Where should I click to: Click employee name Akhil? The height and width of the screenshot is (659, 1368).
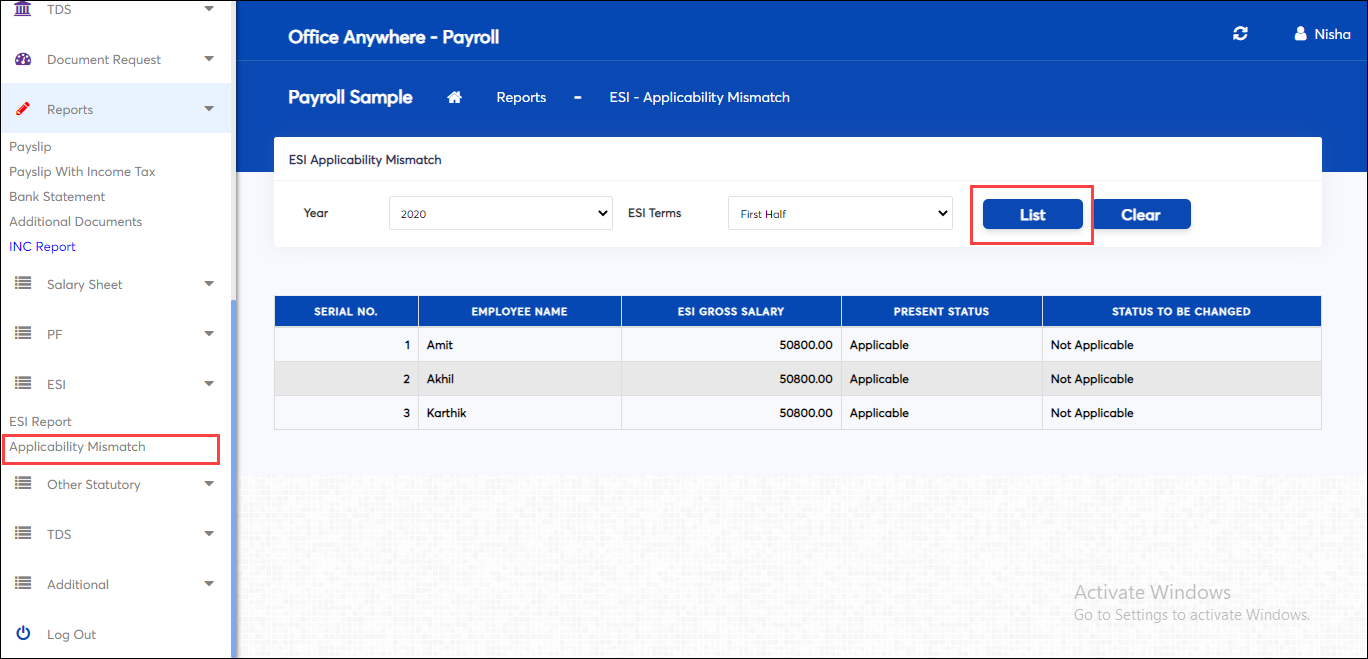(440, 379)
